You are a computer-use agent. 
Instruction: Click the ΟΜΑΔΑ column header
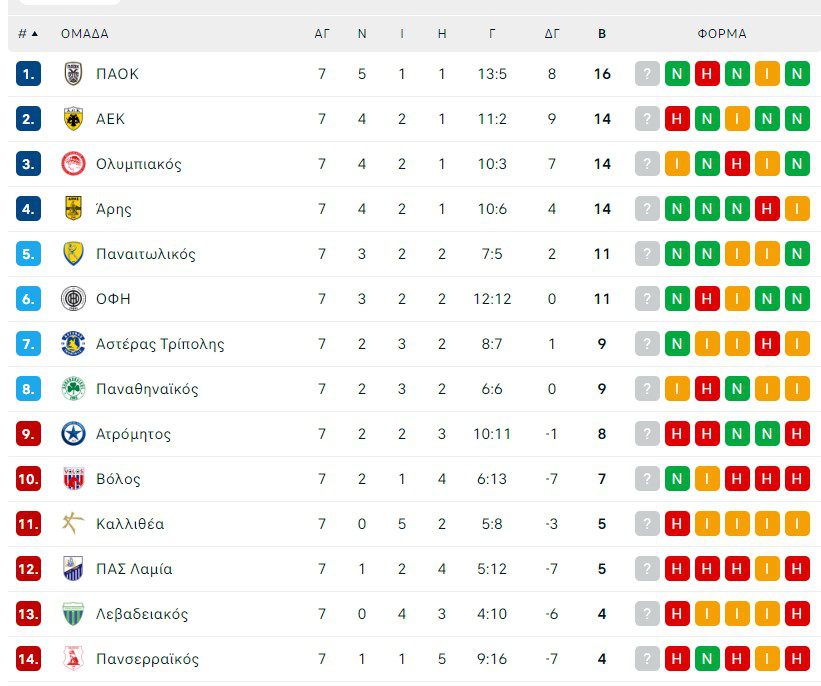[85, 33]
